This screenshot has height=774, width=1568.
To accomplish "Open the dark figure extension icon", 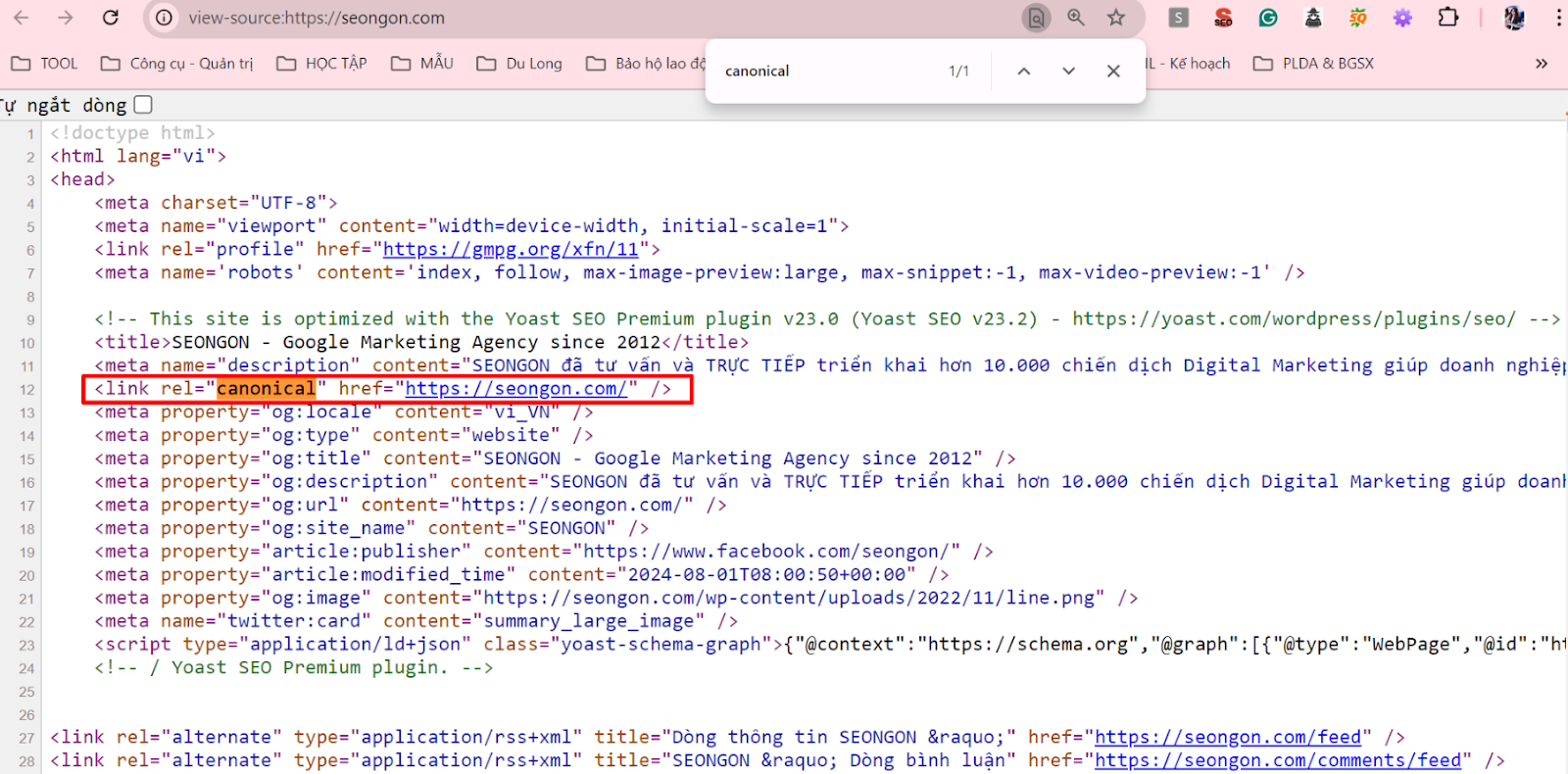I will click(x=1313, y=18).
